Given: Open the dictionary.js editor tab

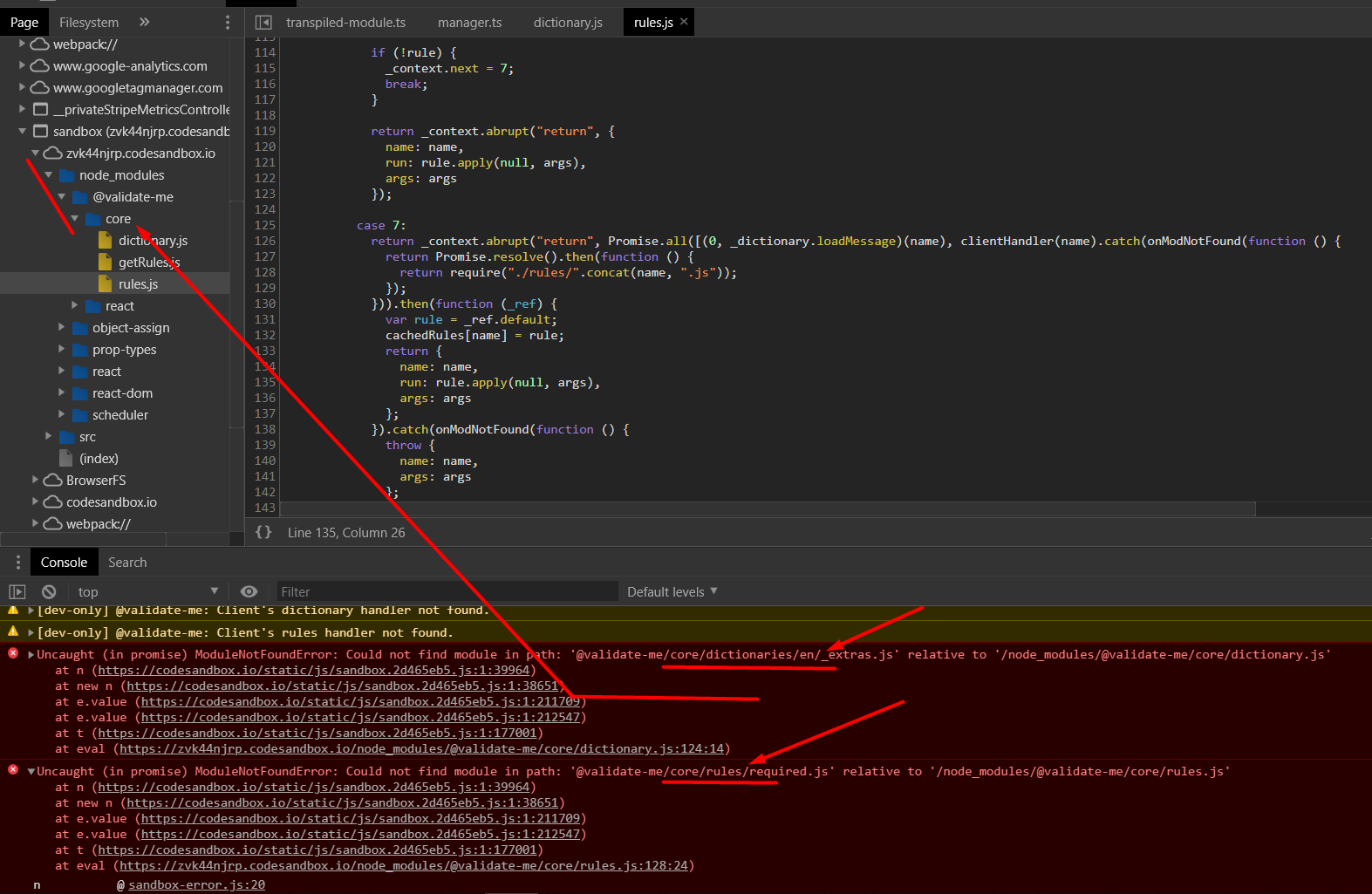Looking at the screenshot, I should click(x=568, y=22).
